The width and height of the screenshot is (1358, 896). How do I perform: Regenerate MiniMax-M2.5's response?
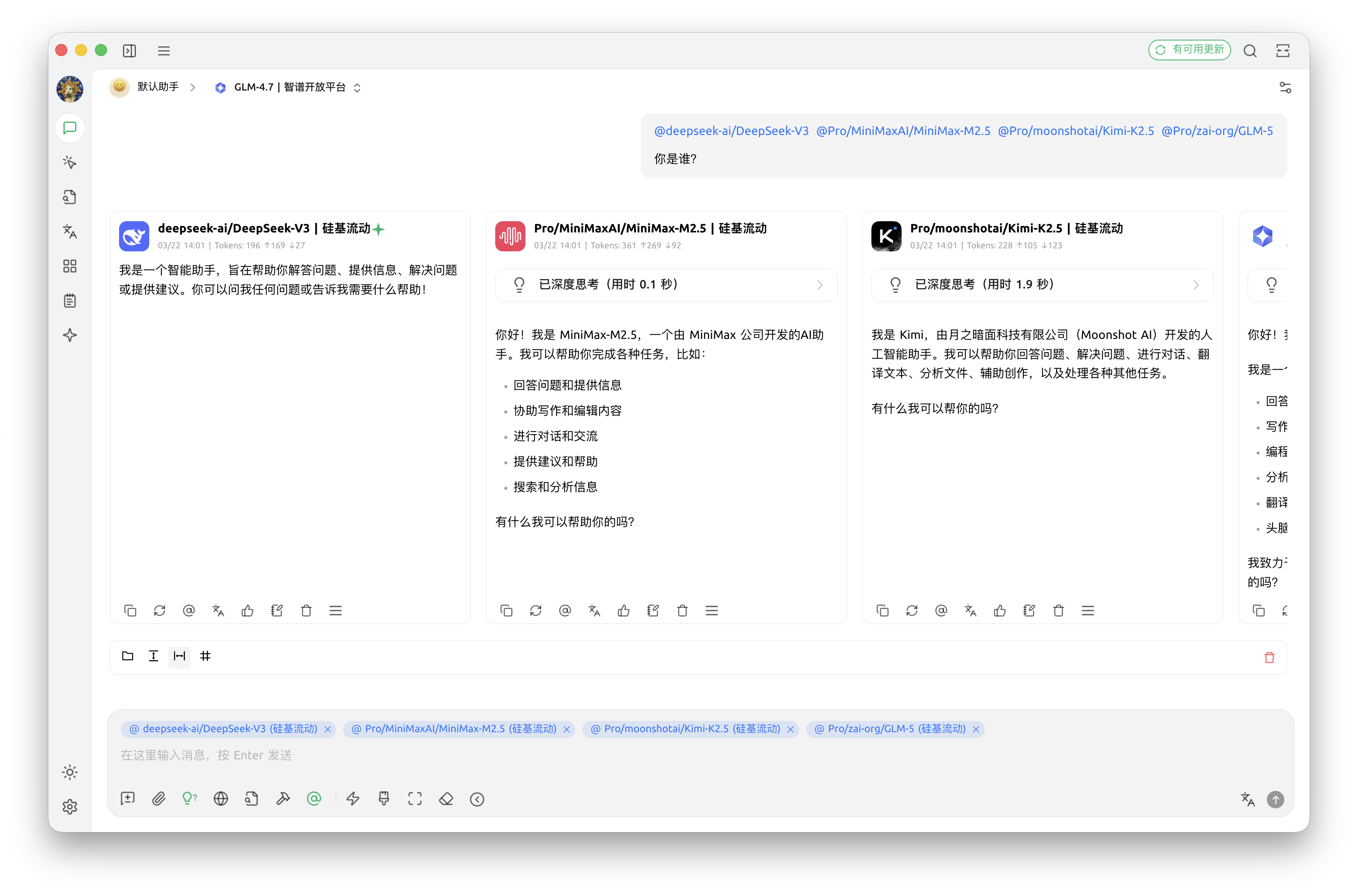coord(535,610)
